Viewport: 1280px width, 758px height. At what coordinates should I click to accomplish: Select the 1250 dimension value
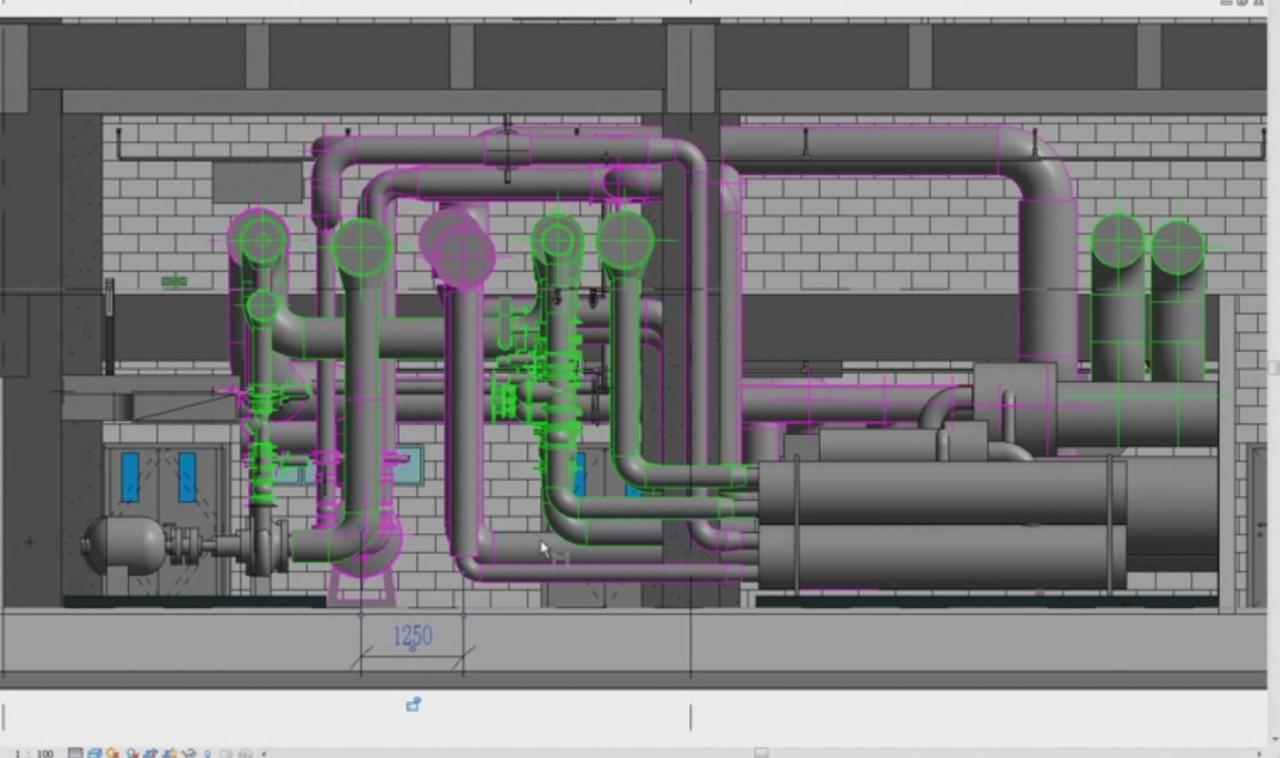(412, 636)
